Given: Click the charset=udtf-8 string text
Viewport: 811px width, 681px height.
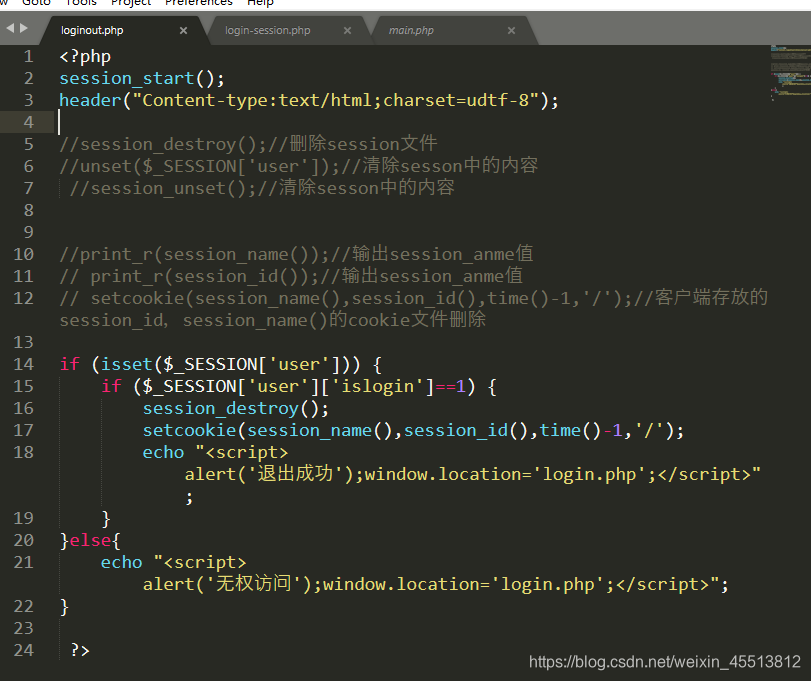Looking at the screenshot, I should [x=461, y=100].
